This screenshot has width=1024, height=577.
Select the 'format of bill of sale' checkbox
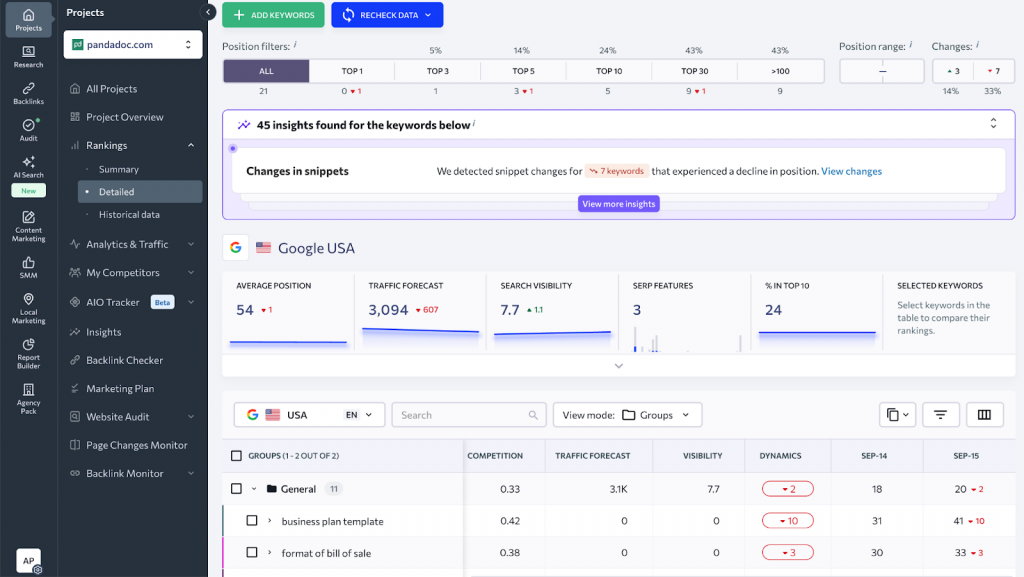point(252,552)
